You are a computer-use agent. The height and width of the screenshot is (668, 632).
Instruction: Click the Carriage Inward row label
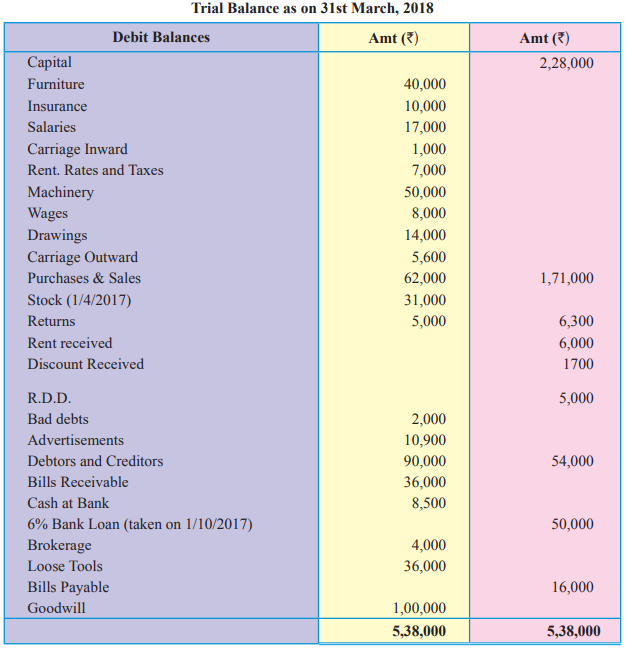click(78, 149)
